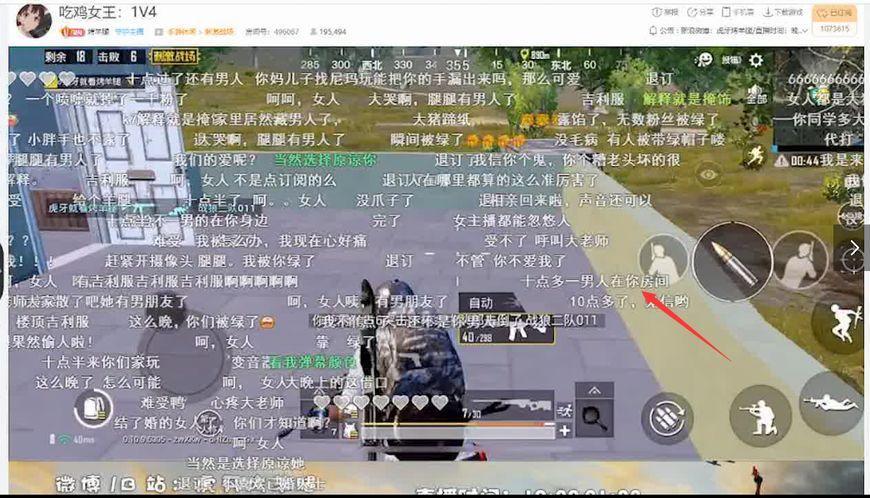Click the 下载游戏 download game option
This screenshot has width=870, height=498.
point(787,12)
